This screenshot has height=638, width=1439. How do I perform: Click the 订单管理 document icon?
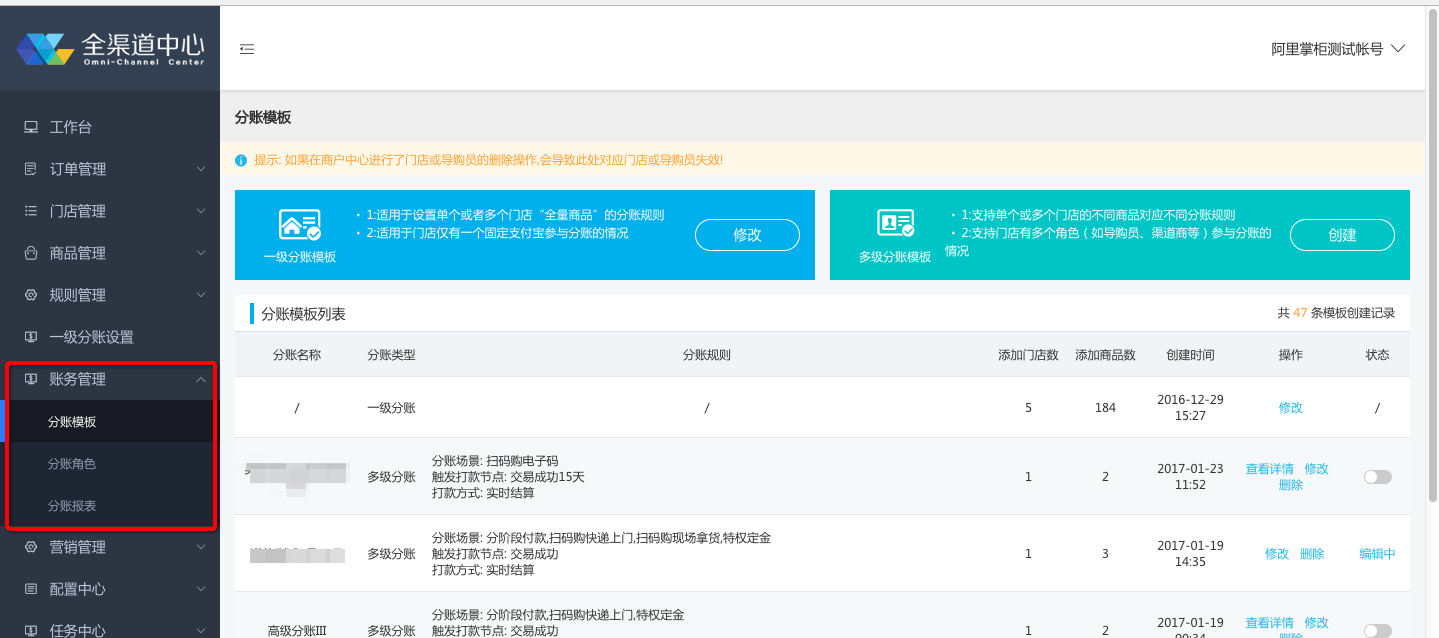coord(31,169)
